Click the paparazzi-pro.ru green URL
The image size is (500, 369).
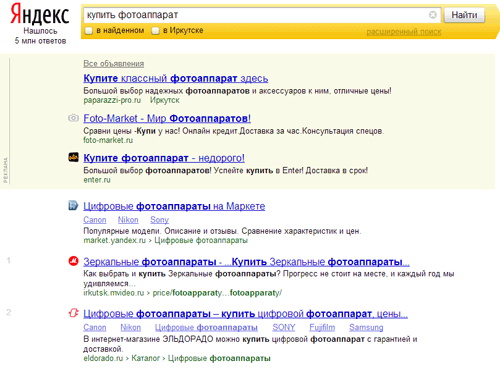click(x=112, y=100)
